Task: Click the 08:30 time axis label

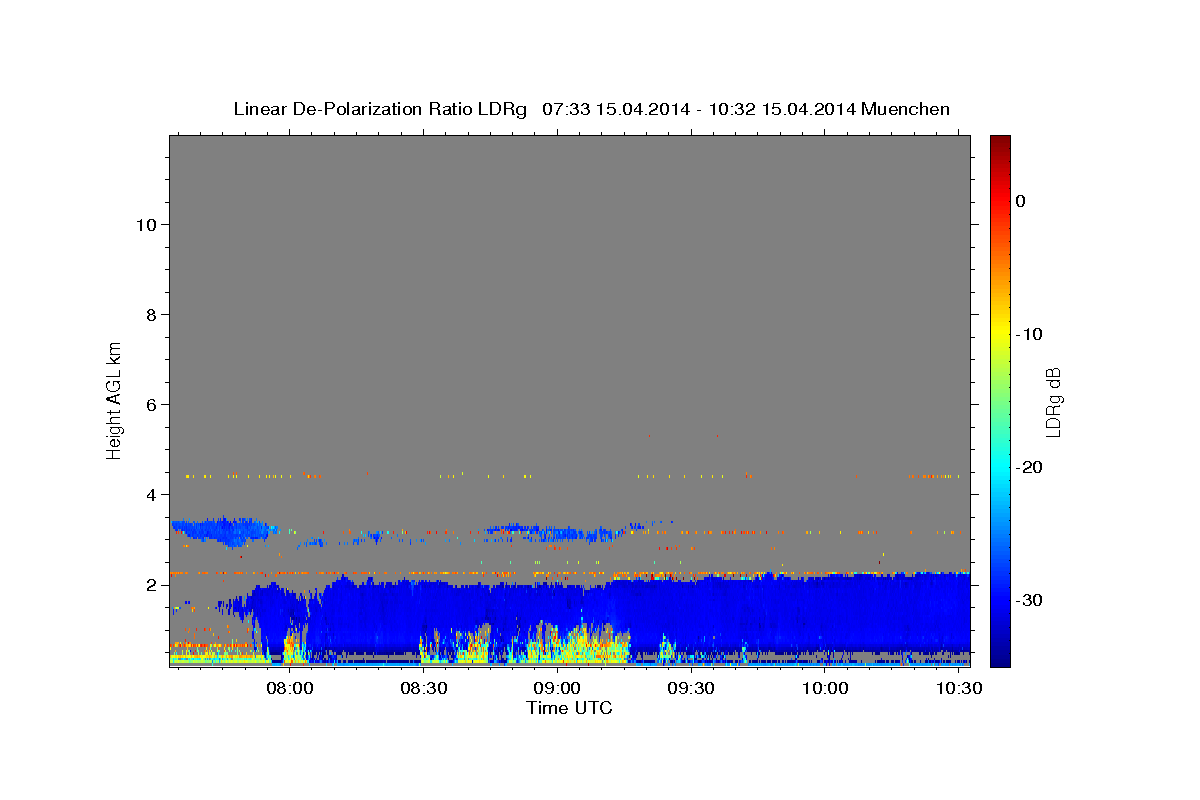Action: 423,688
